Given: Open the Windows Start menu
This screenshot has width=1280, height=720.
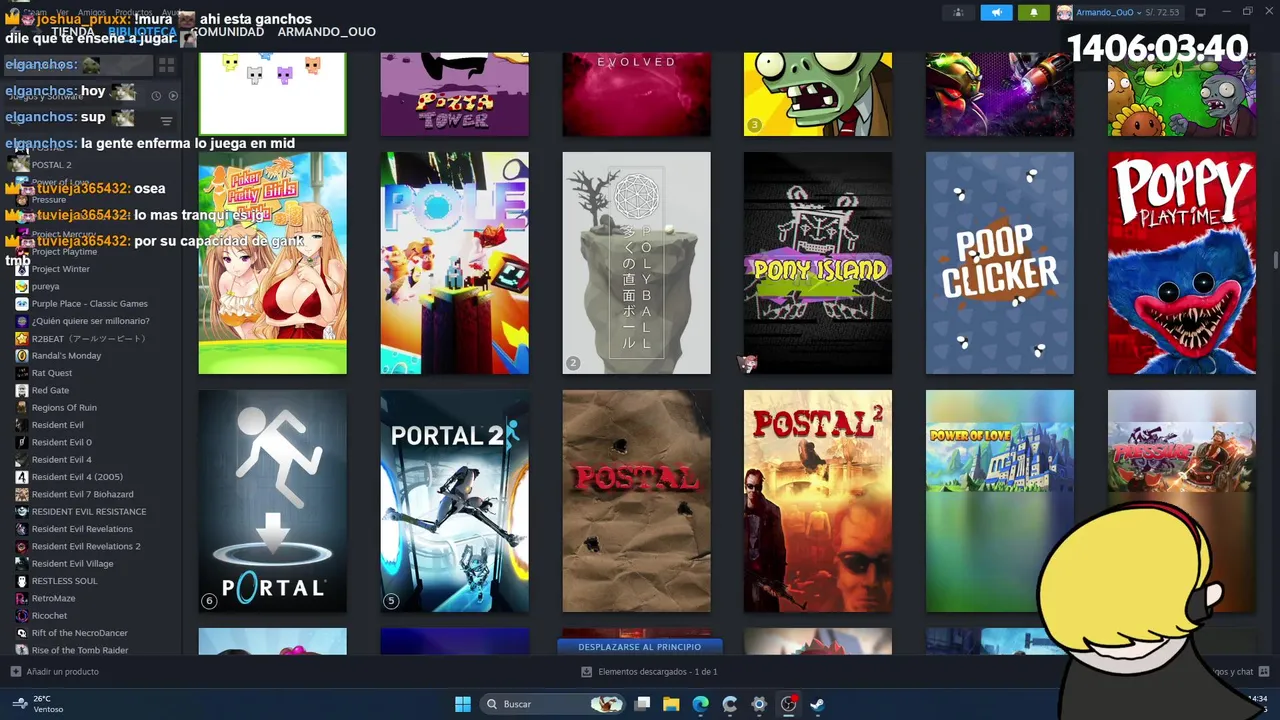Looking at the screenshot, I should click(463, 704).
